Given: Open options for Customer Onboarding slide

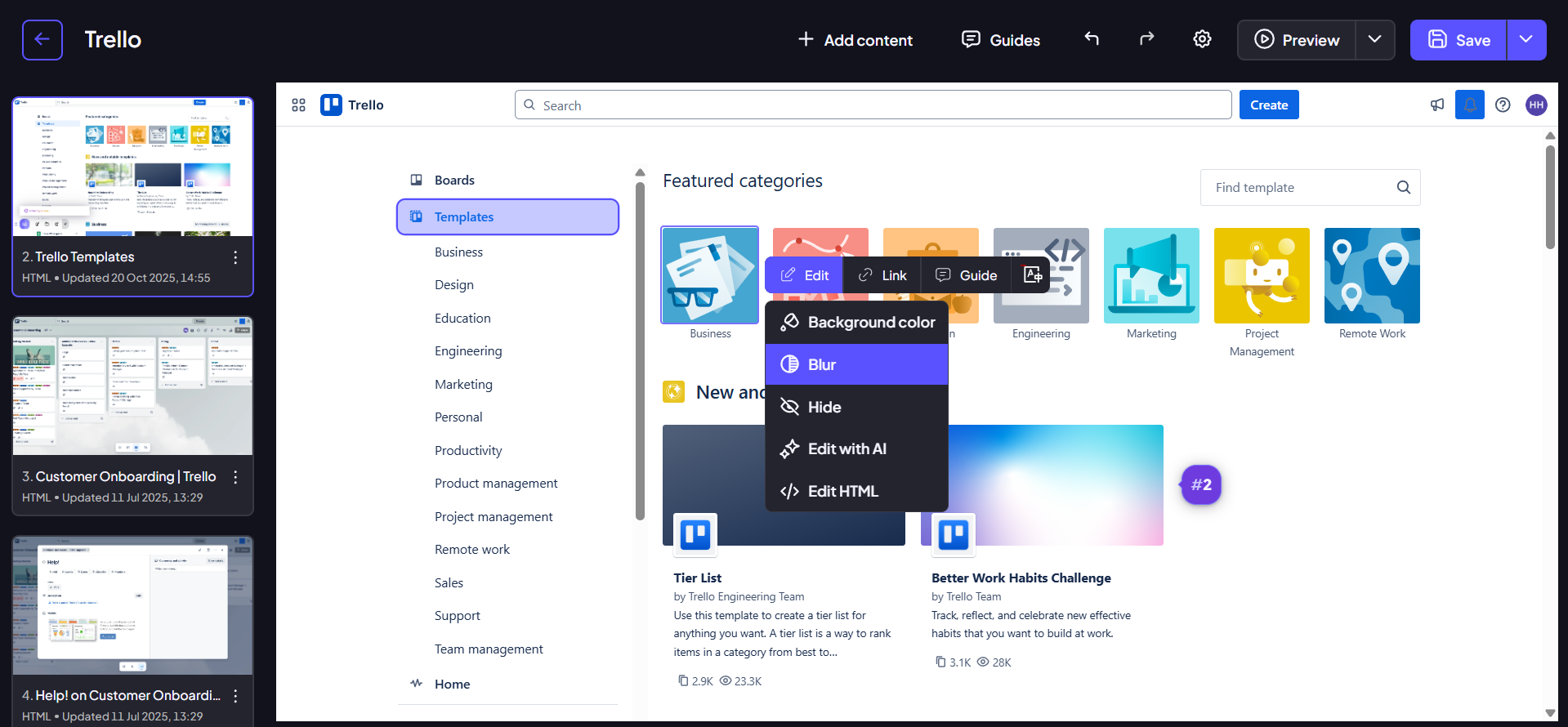Looking at the screenshot, I should pos(235,477).
